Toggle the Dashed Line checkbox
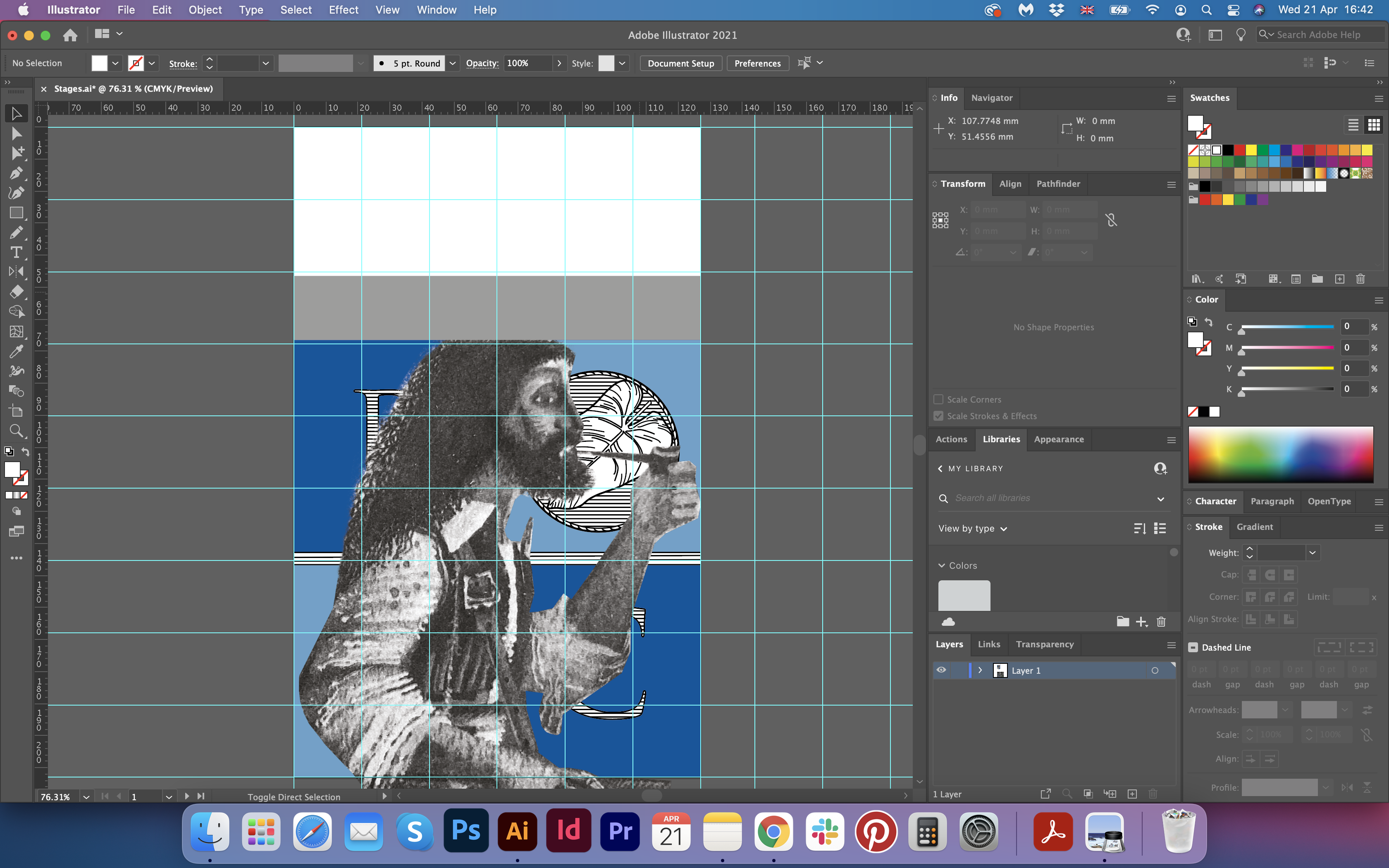1389x868 pixels. [x=1193, y=648]
